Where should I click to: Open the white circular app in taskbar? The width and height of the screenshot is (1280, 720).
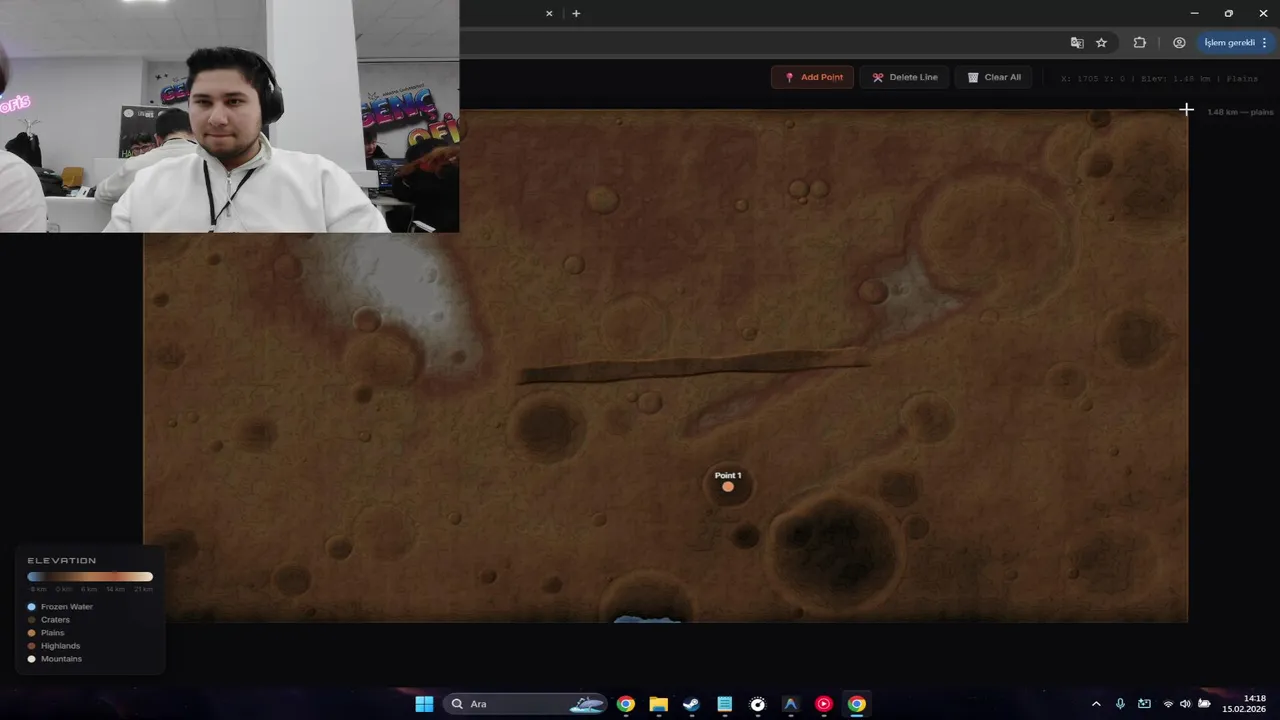[758, 704]
